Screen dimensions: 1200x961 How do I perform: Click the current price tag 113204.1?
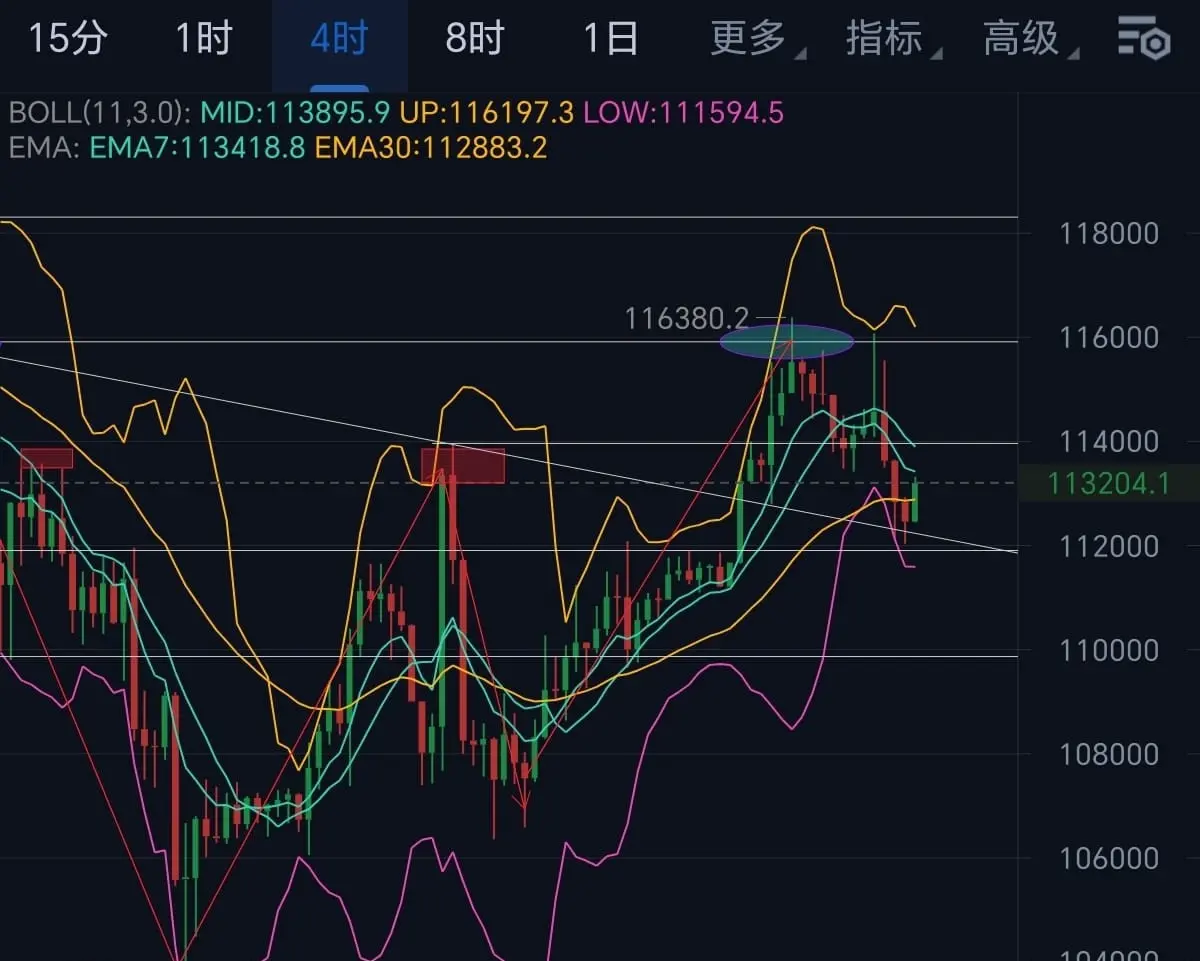click(1107, 484)
